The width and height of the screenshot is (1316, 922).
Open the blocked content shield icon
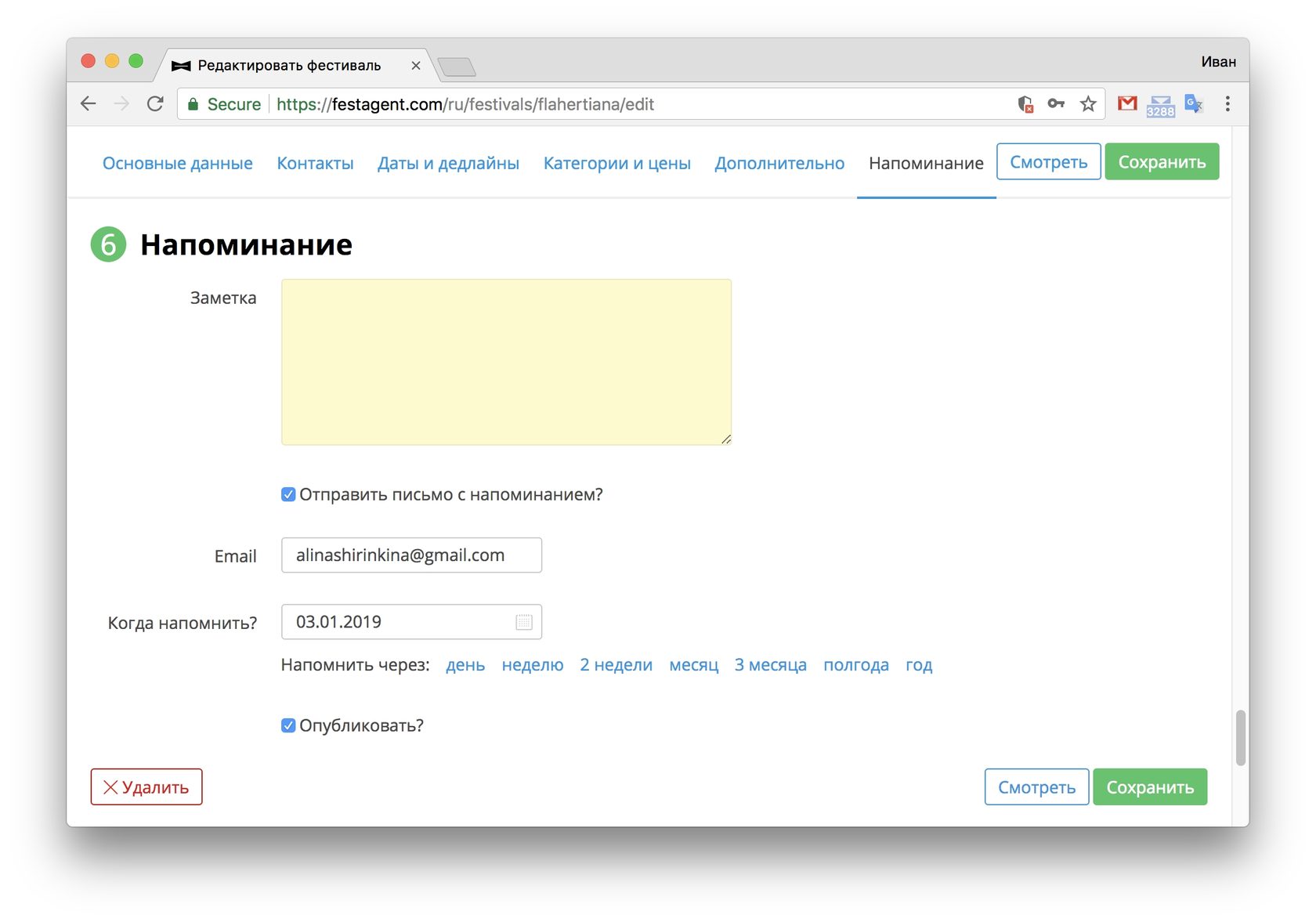click(1025, 103)
